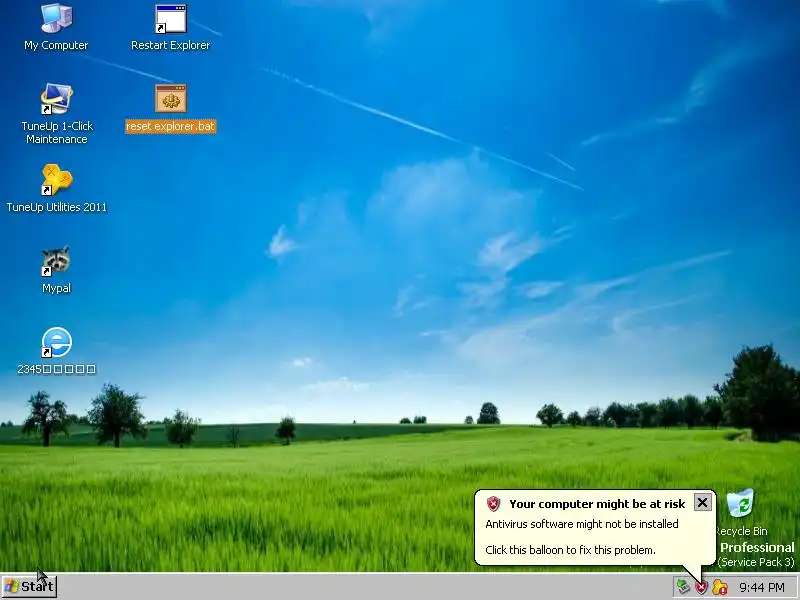Click the red shield icon in the balloon
The width and height of the screenshot is (800, 600).
493,504
